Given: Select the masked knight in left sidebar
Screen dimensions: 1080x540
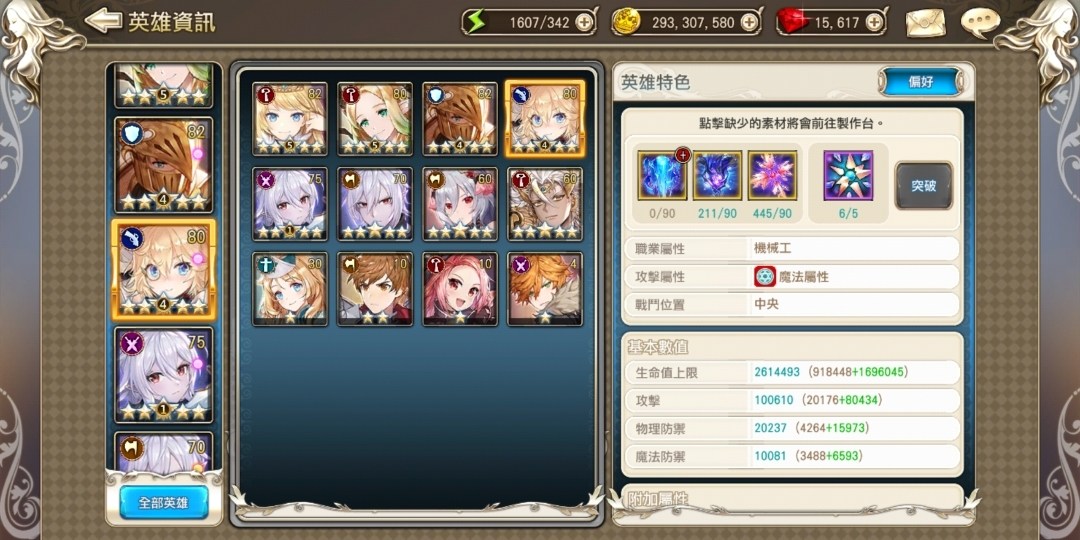Looking at the screenshot, I should [x=164, y=165].
